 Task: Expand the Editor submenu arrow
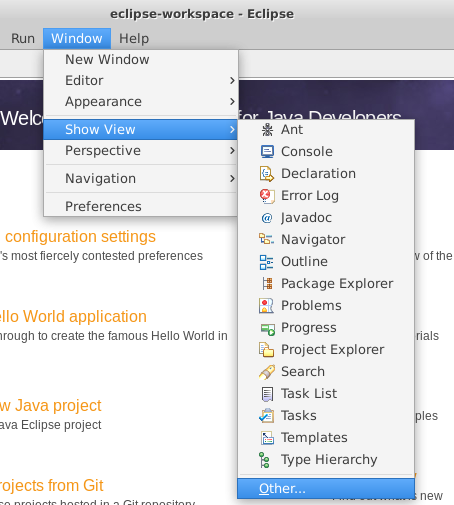tap(232, 81)
